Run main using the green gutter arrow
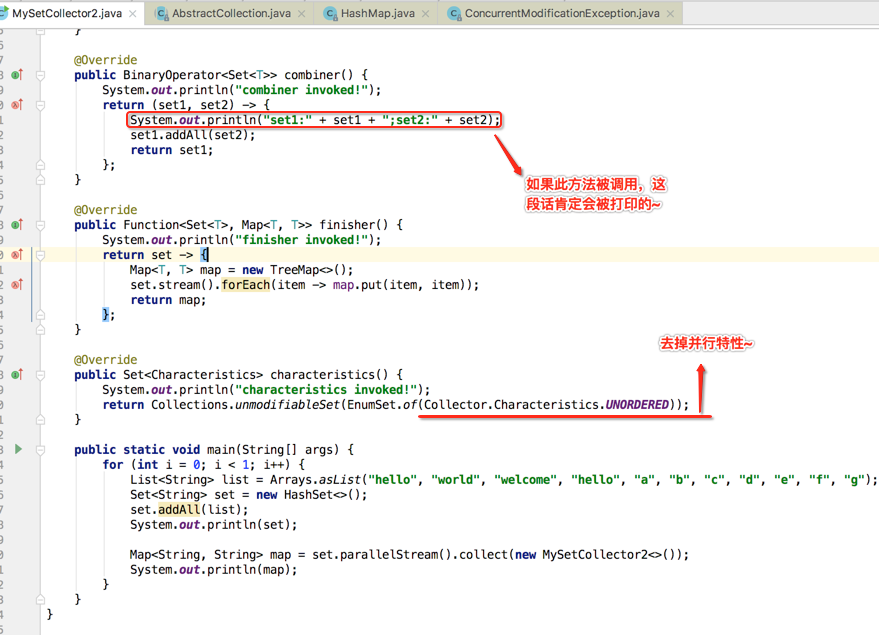This screenshot has height=635, width=879. click(18, 449)
